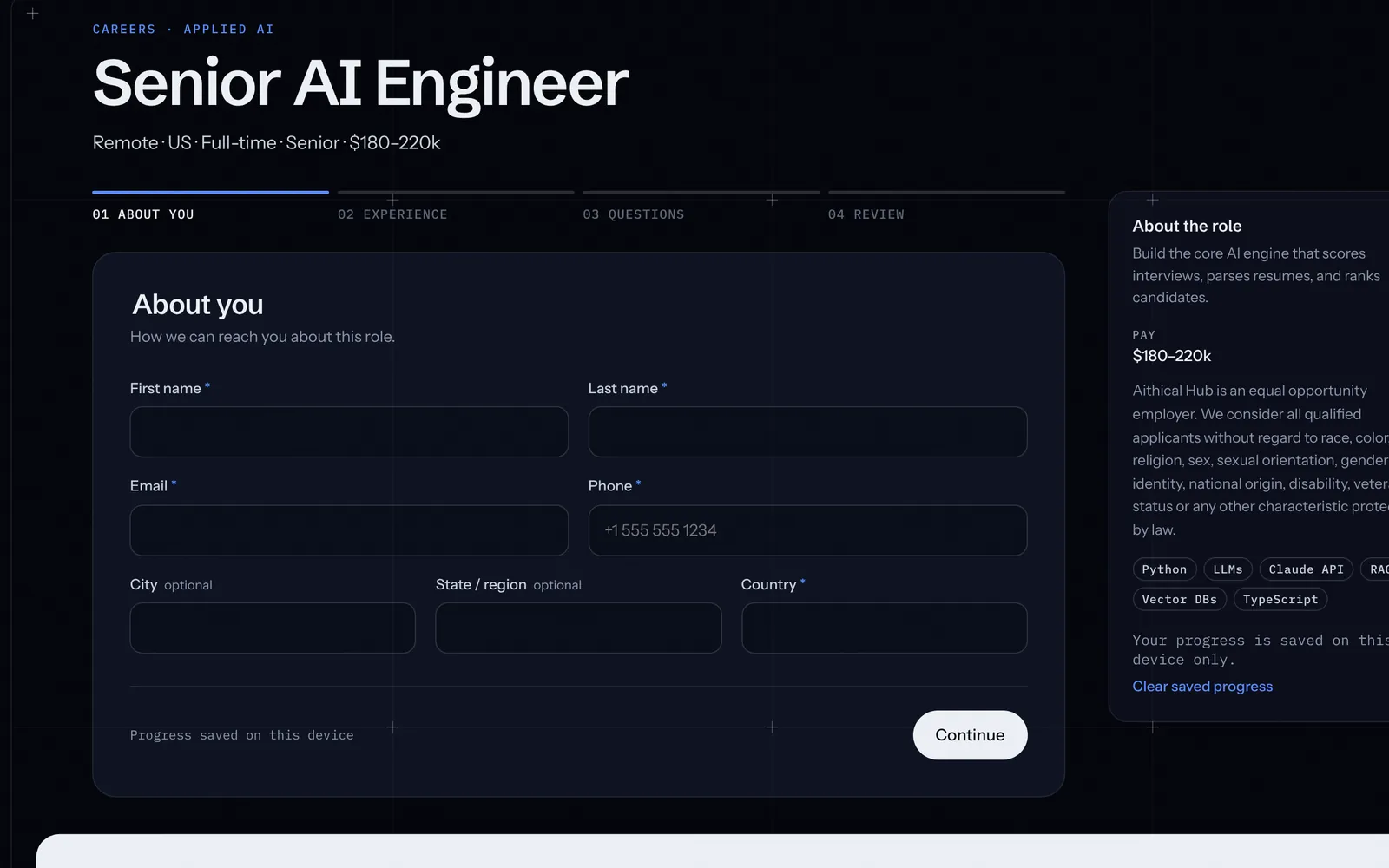The height and width of the screenshot is (868, 1389).
Task: Click the Senior AI Engineer heading
Action: point(360,83)
